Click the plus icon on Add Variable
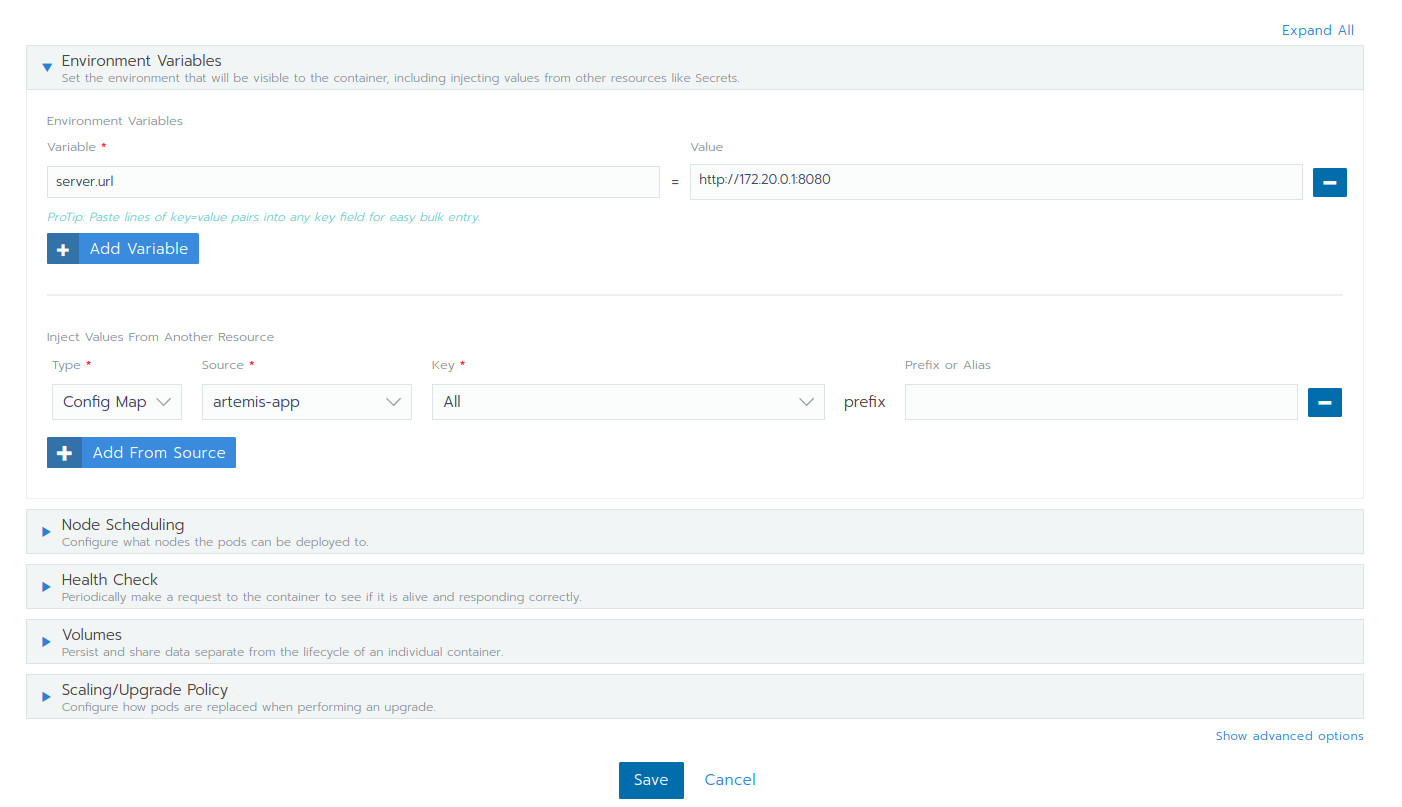Screen dimensions: 1402x807 (x=63, y=248)
